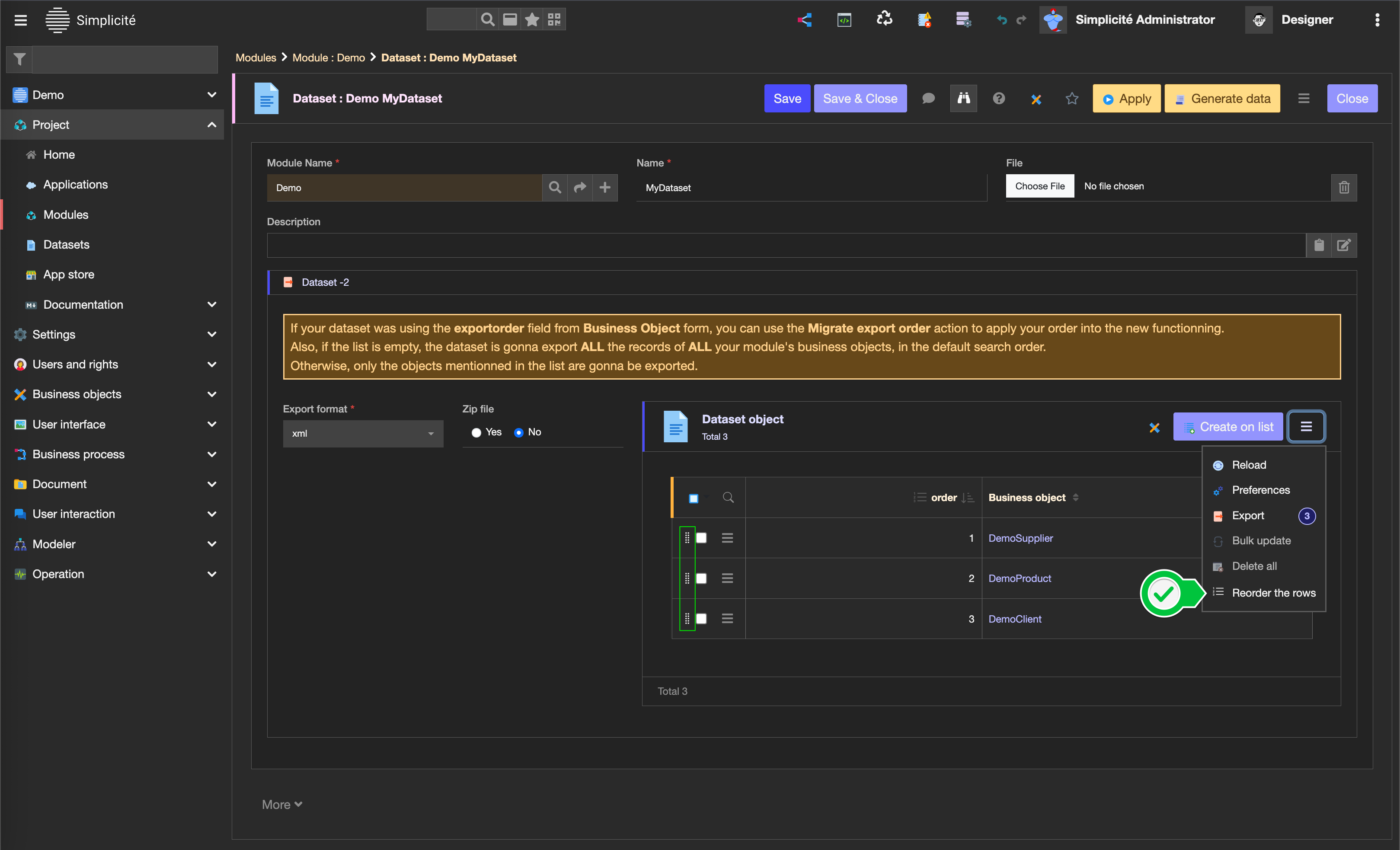
Task: Click the magnifier icon in Module Name field
Action: point(555,187)
